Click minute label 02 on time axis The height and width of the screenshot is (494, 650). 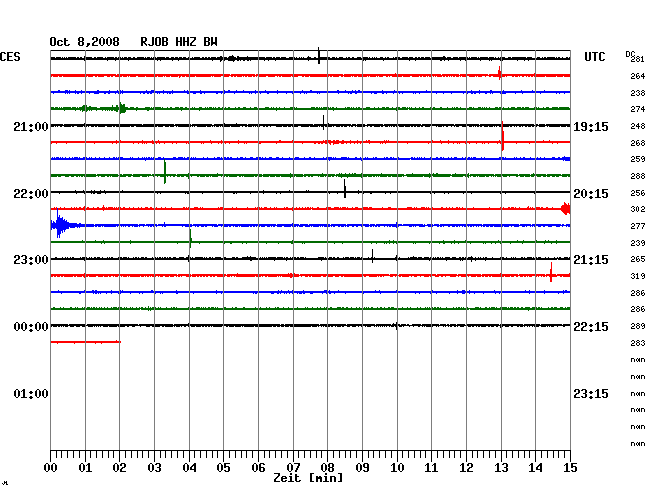point(119,468)
